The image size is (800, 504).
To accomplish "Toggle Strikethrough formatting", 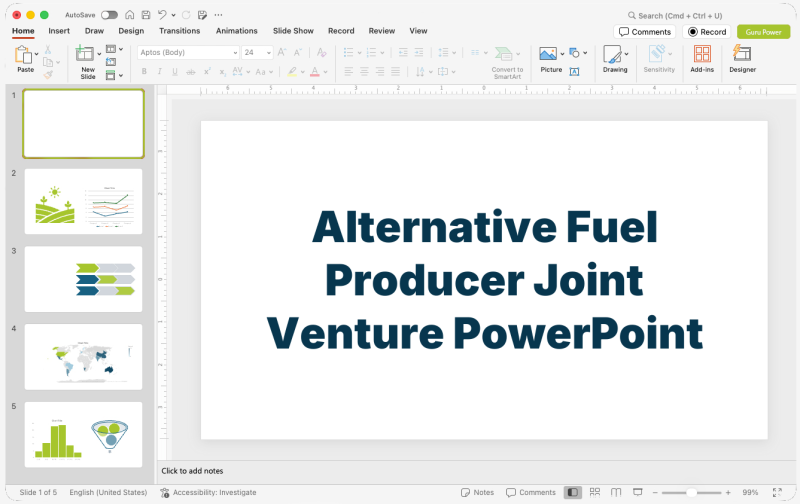I will coord(191,72).
